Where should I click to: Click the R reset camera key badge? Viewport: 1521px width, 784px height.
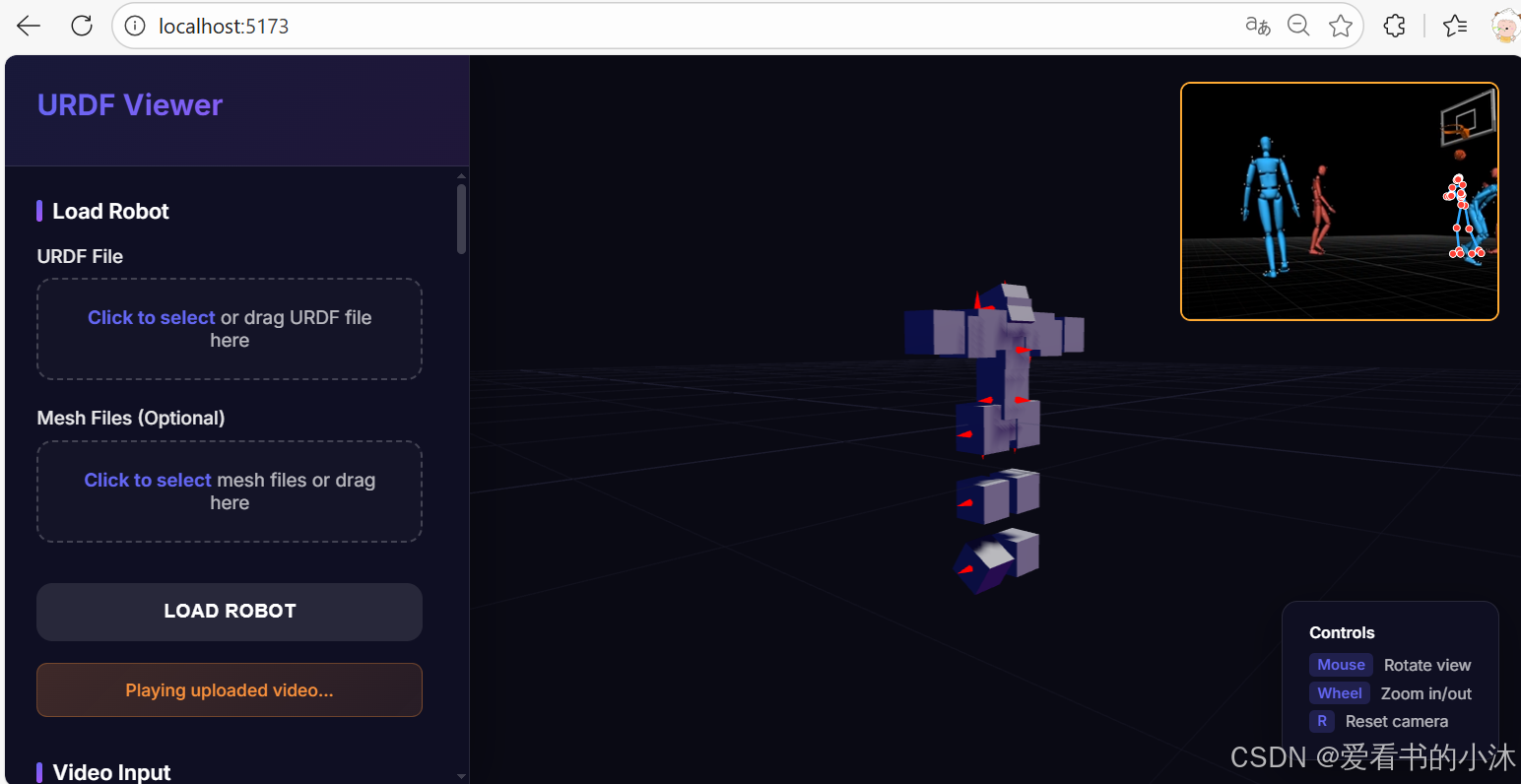pos(1322,721)
